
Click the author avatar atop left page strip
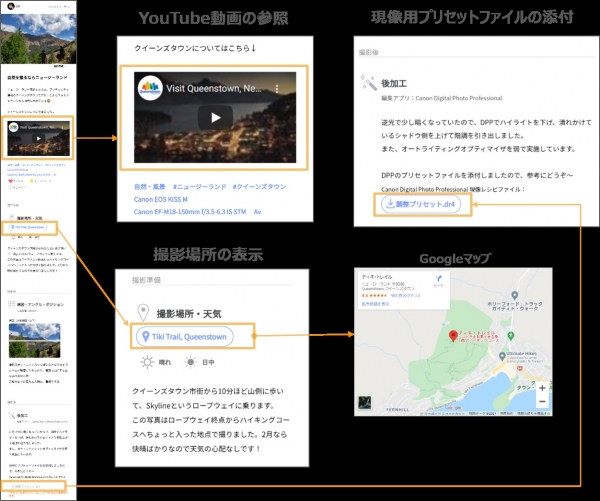point(11,6)
